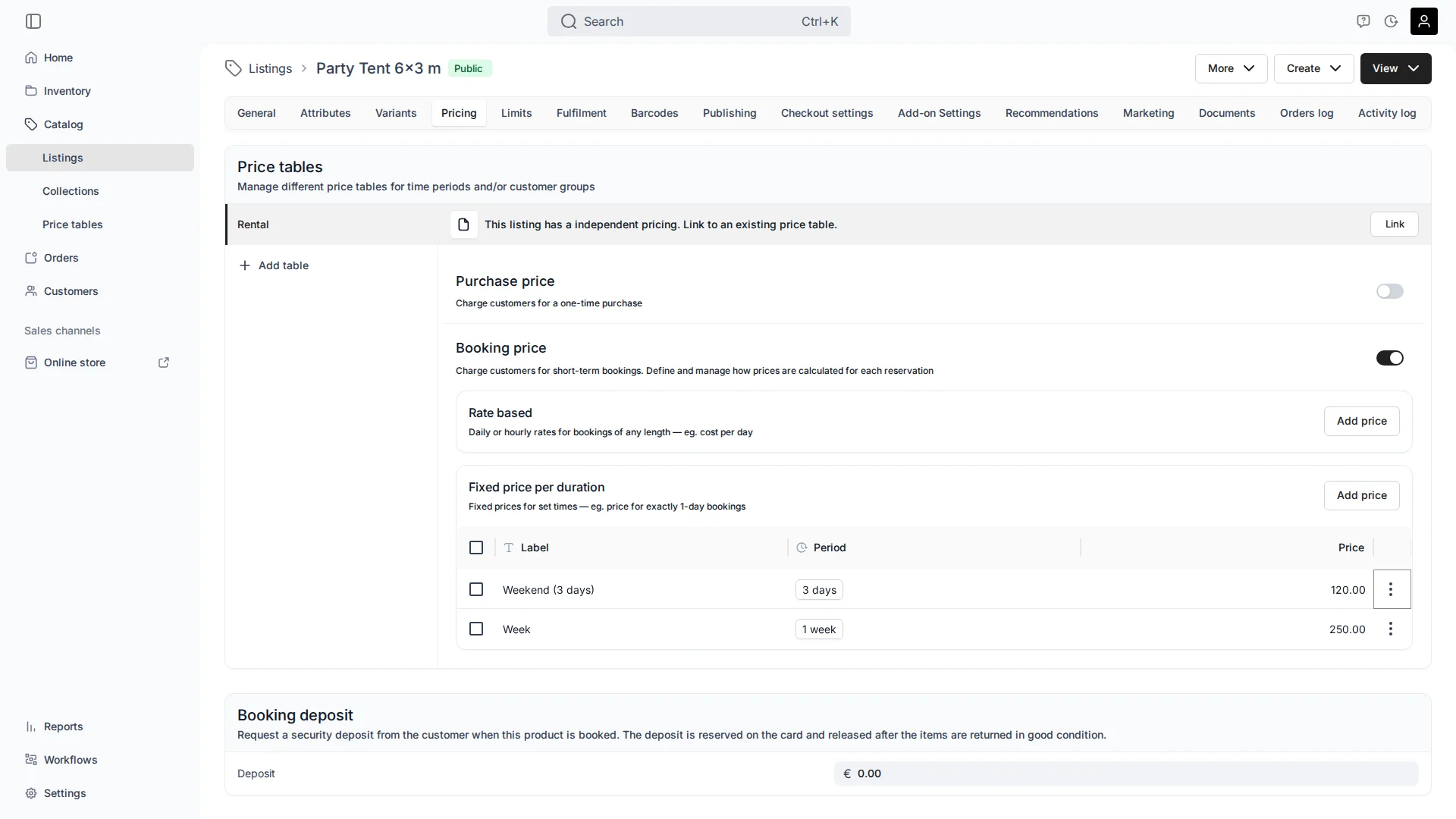Tick the Weekend (3 days) row checkbox
The height and width of the screenshot is (819, 1456).
476,589
